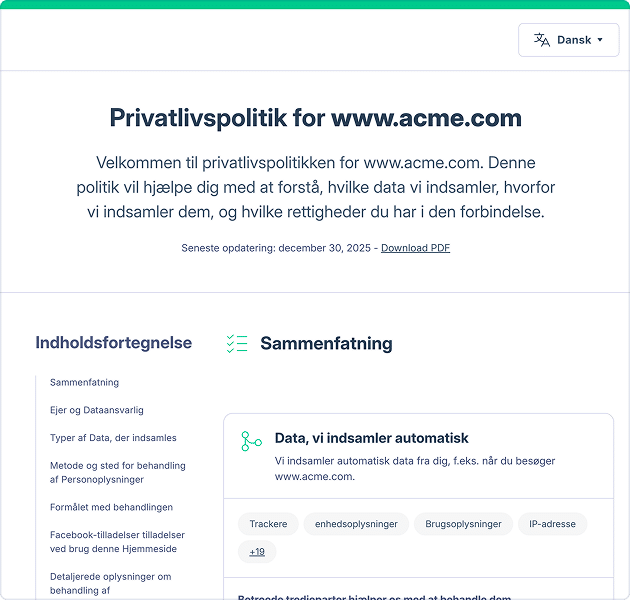Go to Sammenfatning in table of contents
Screen dimensions: 630x600
click(84, 382)
